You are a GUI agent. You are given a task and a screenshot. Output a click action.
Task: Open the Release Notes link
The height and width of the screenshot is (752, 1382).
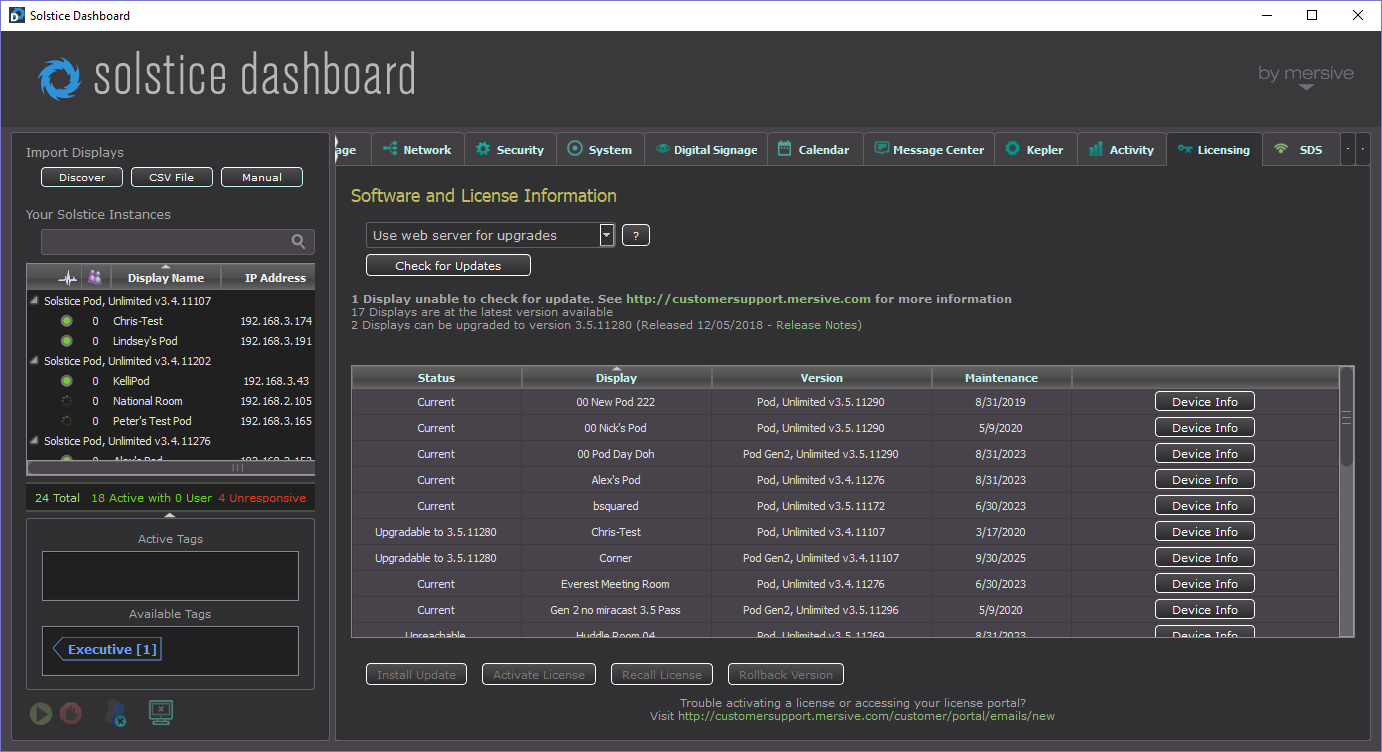(x=817, y=325)
